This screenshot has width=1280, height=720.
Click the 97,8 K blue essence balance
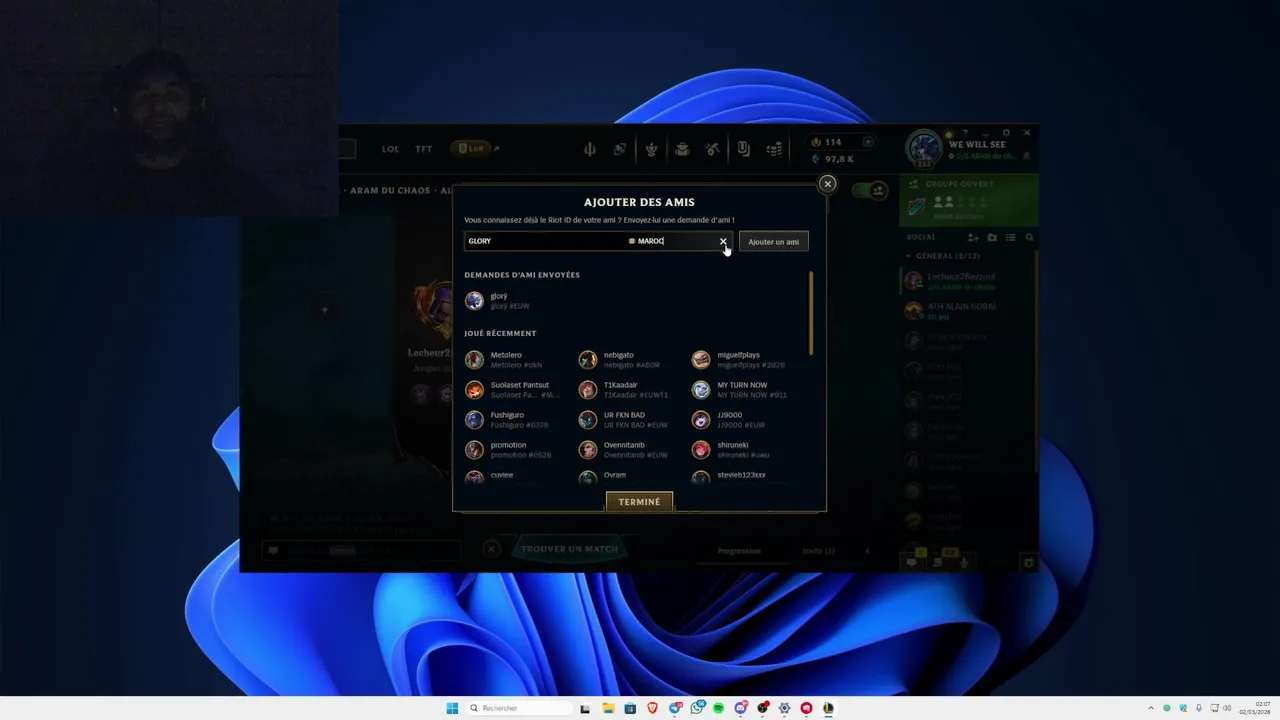click(833, 159)
